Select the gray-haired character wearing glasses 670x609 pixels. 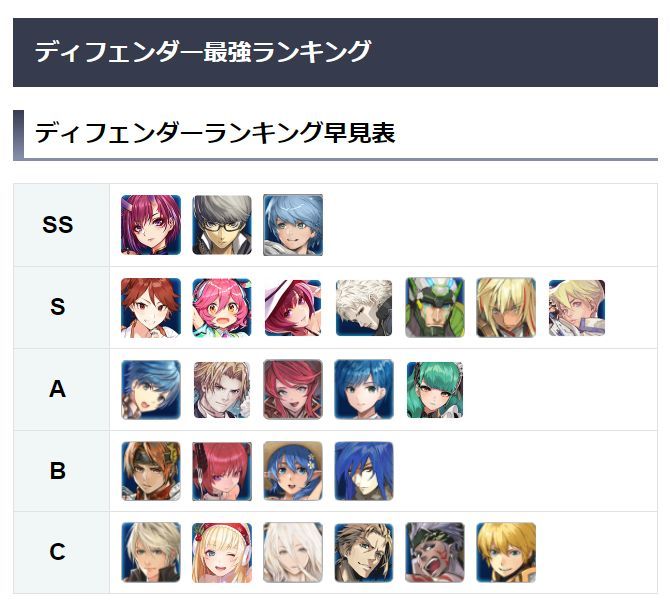tap(222, 225)
